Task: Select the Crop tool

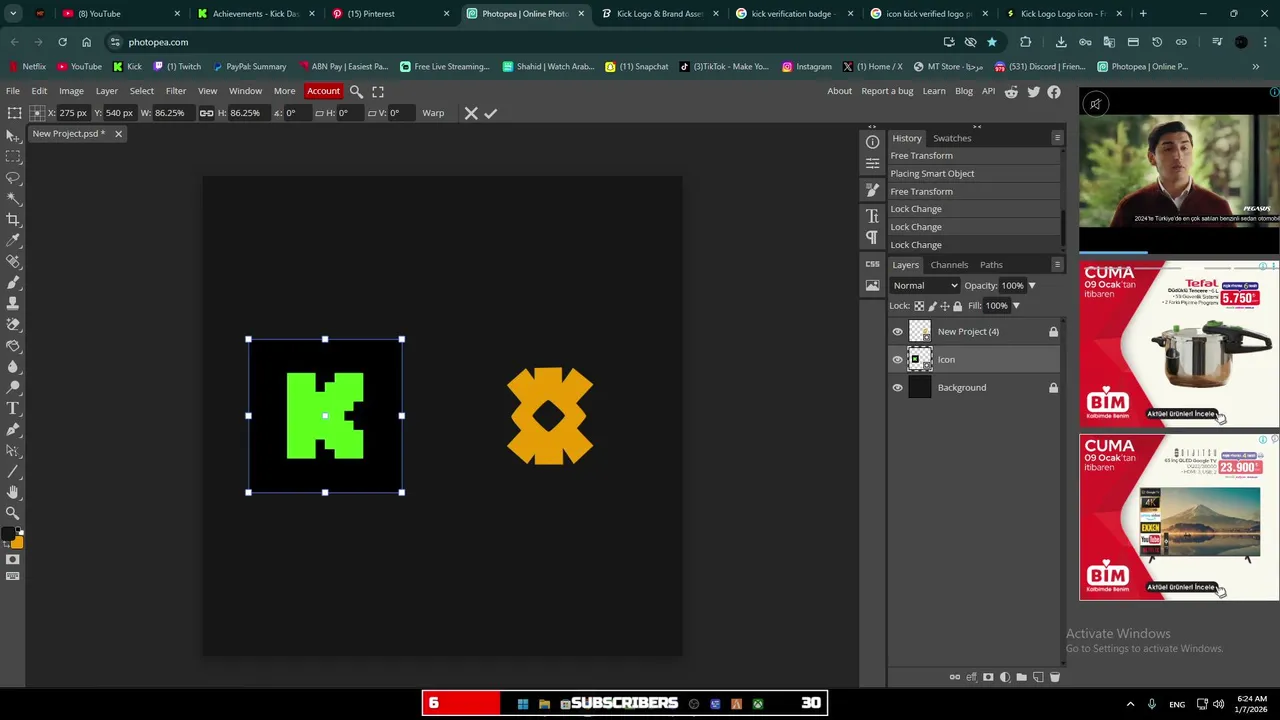Action: coord(13,219)
